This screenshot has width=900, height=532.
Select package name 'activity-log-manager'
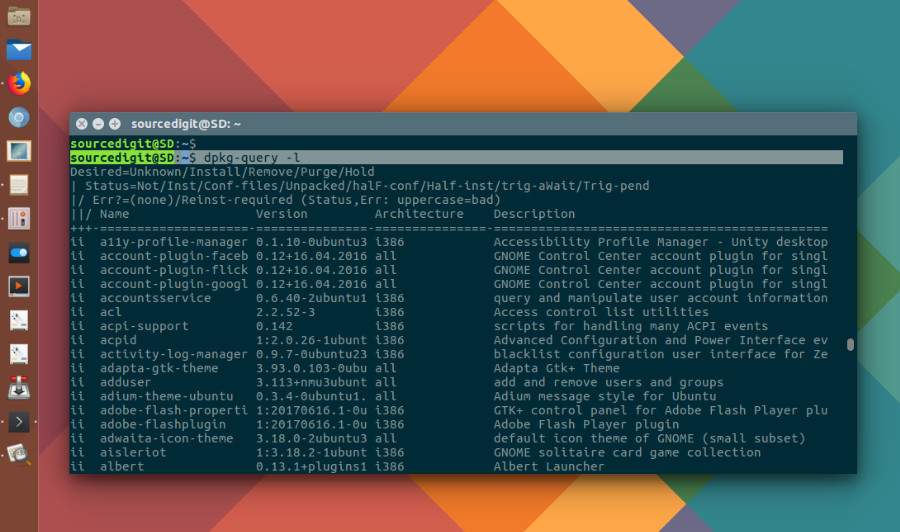click(173, 354)
